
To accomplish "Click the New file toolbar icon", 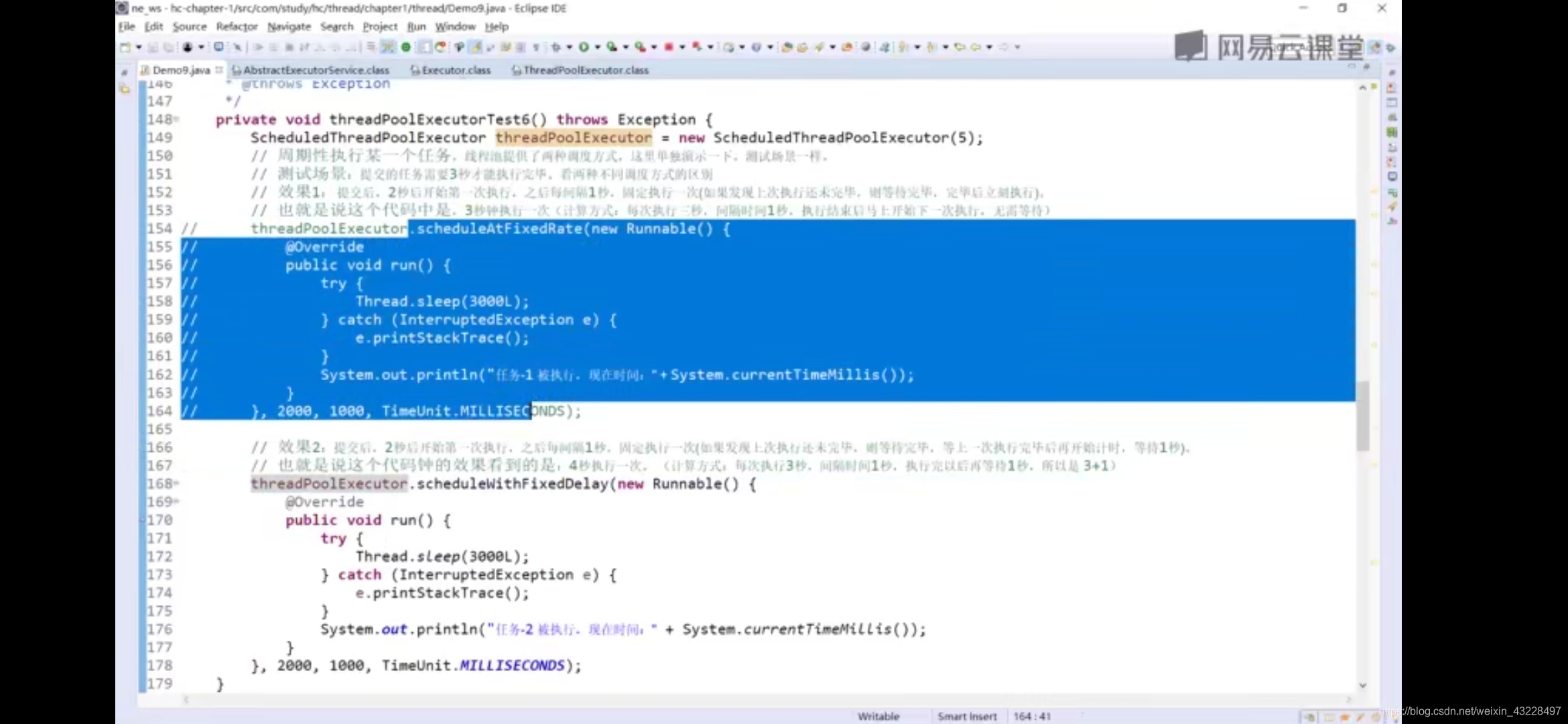I will [x=125, y=47].
